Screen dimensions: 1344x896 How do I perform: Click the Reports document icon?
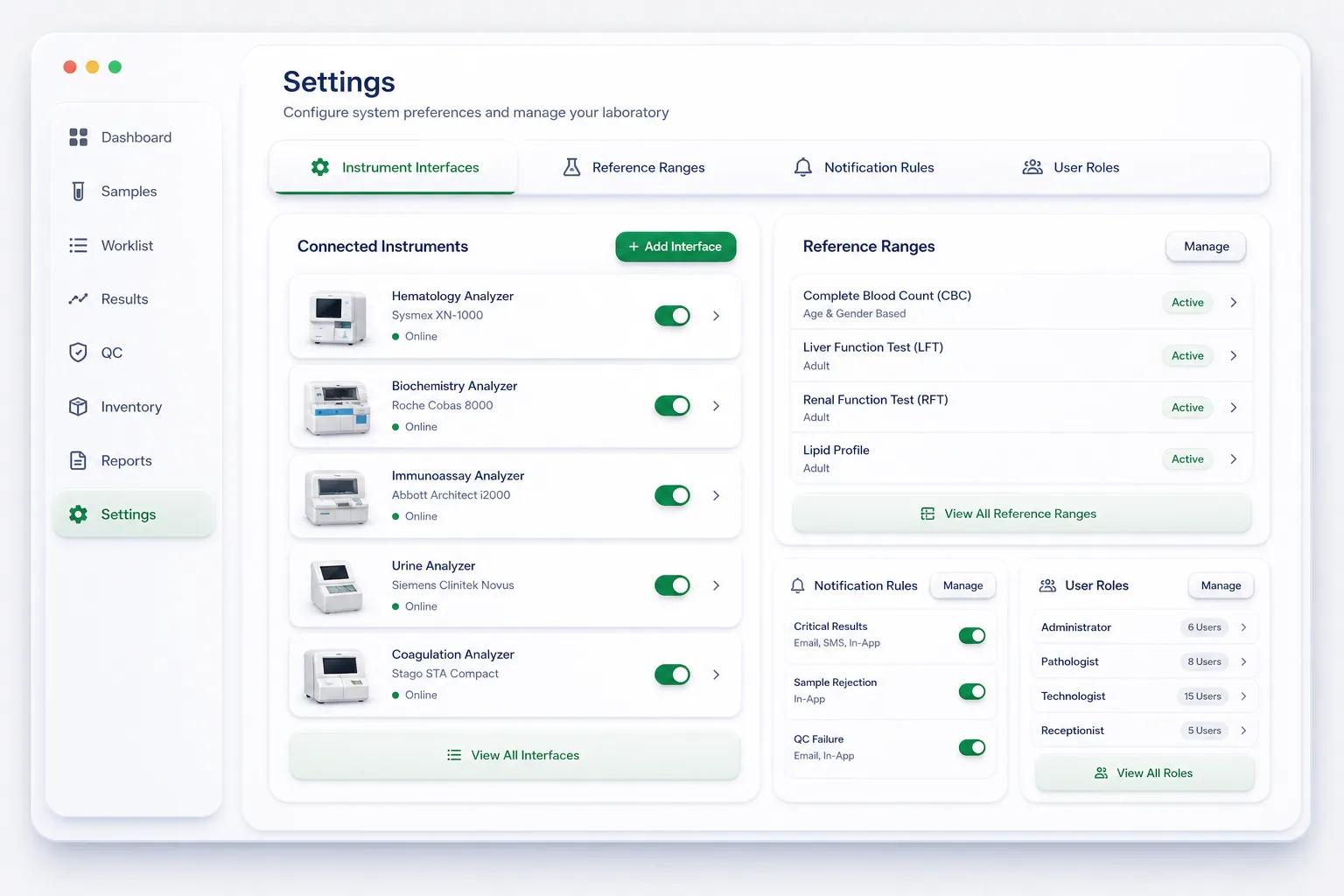pyautogui.click(x=78, y=461)
